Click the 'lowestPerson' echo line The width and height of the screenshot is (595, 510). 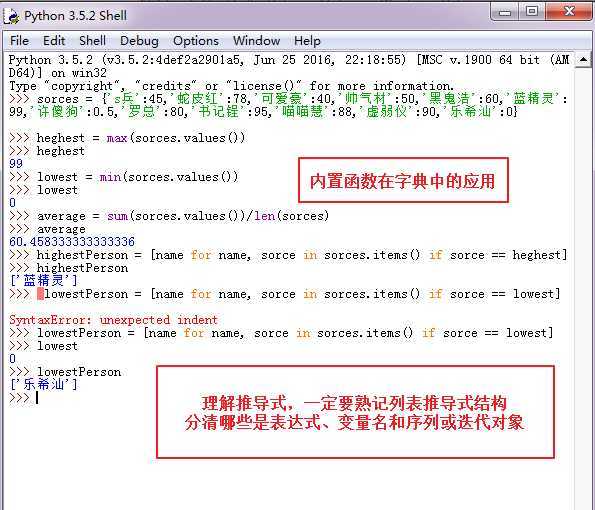(x=79, y=372)
